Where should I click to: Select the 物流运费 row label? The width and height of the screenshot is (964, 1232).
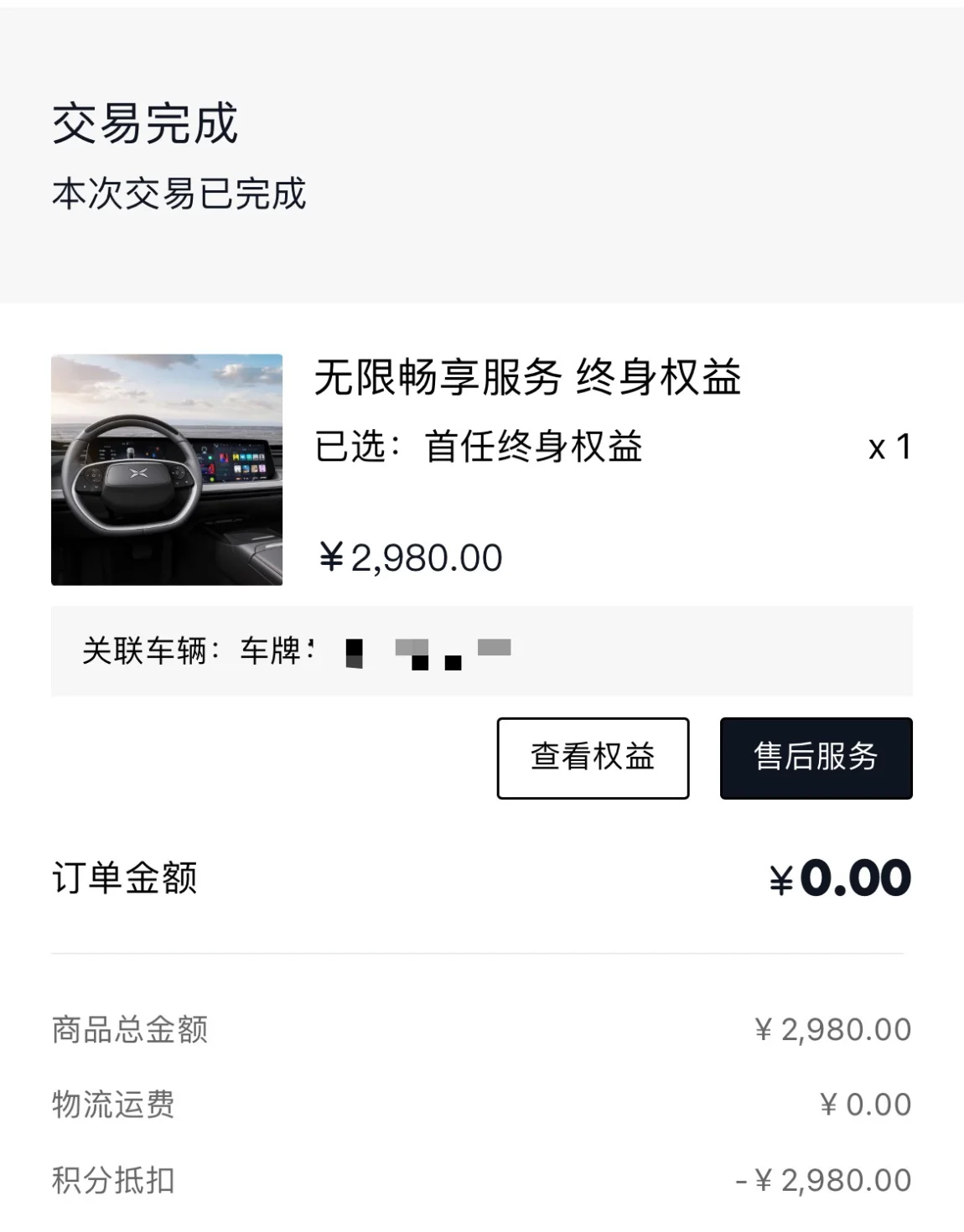click(x=113, y=1105)
